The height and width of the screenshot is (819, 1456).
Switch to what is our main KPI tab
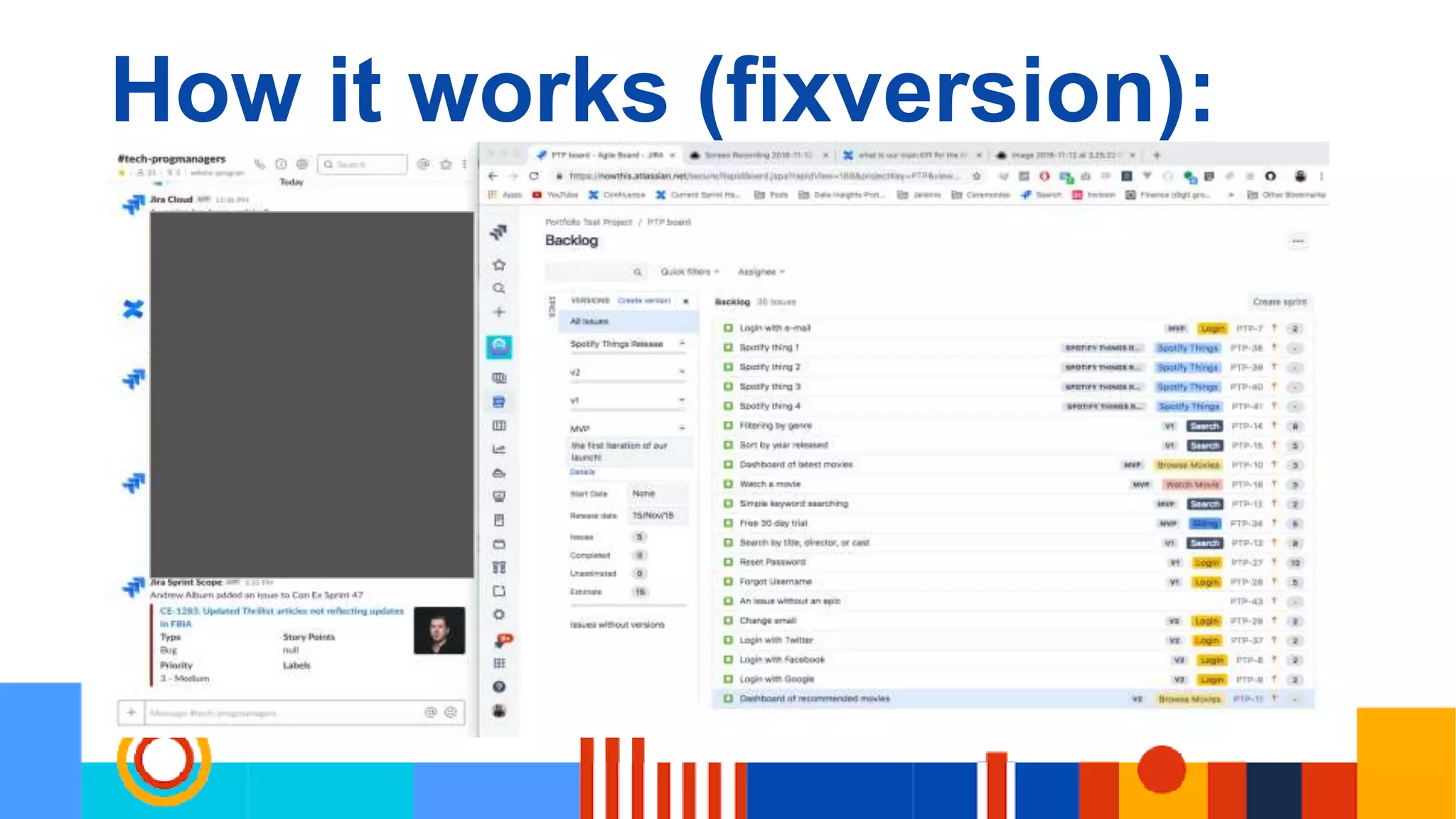912,155
